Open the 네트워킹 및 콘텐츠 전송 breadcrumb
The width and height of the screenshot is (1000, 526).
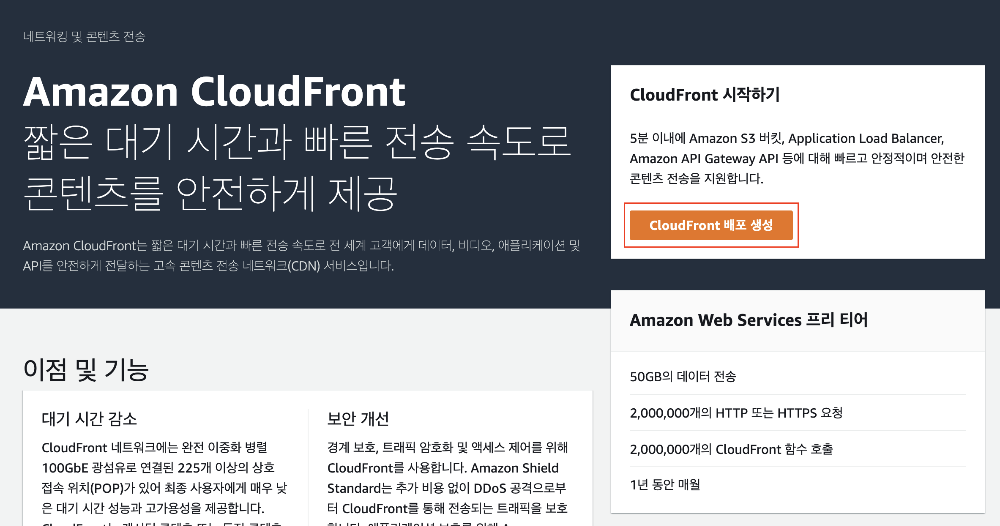point(84,37)
